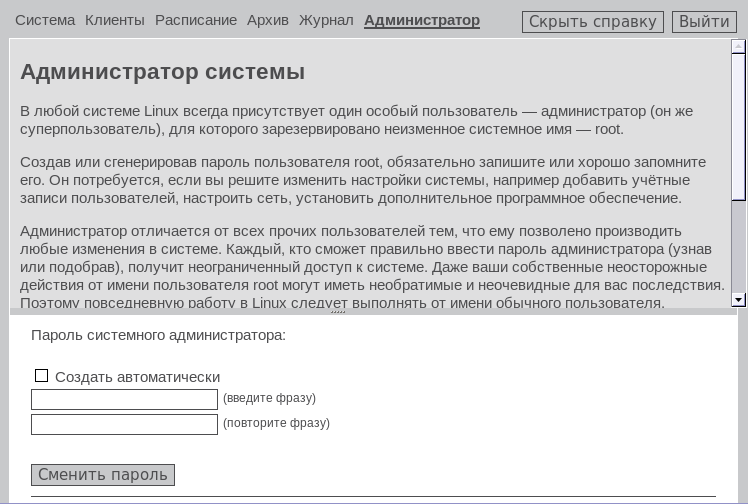Viewport: 748px width, 504px height.
Task: Click the help panel scroll-up arrow
Action: click(x=738, y=46)
